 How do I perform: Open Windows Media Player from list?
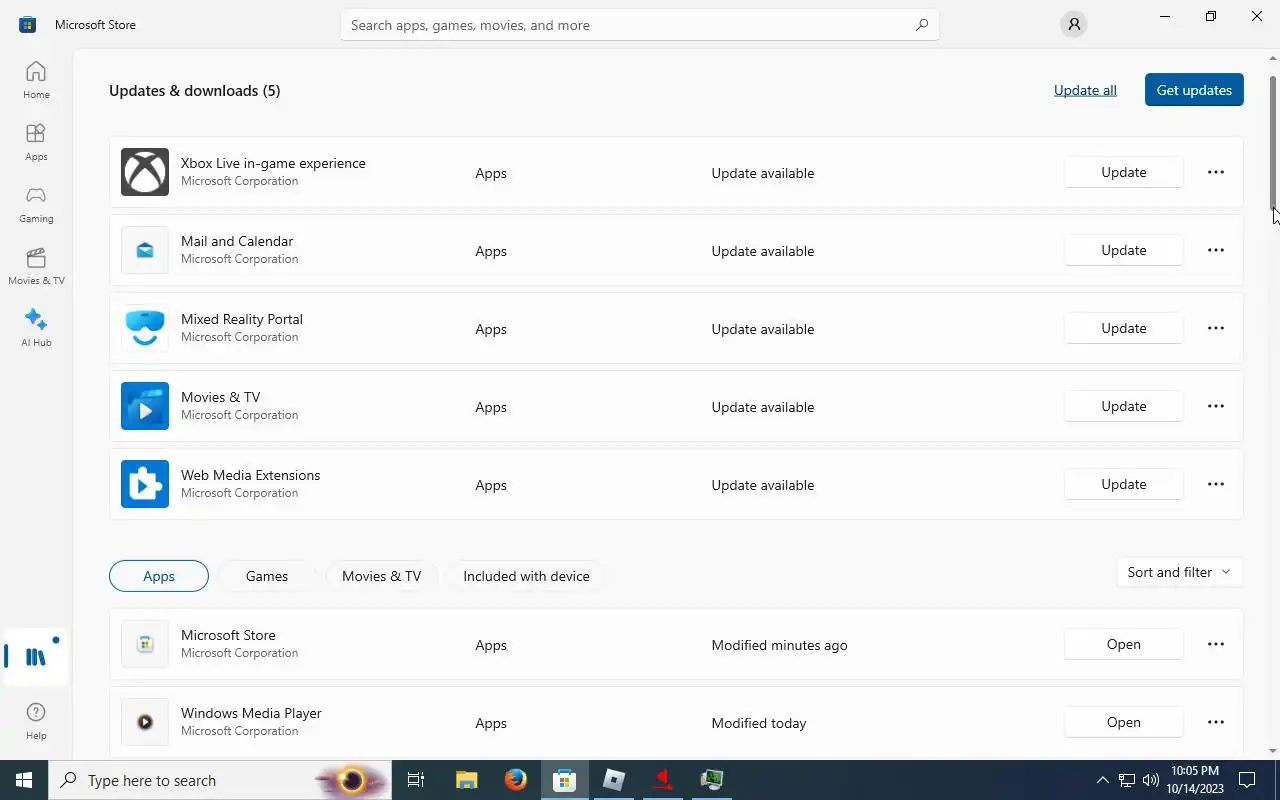point(1124,722)
